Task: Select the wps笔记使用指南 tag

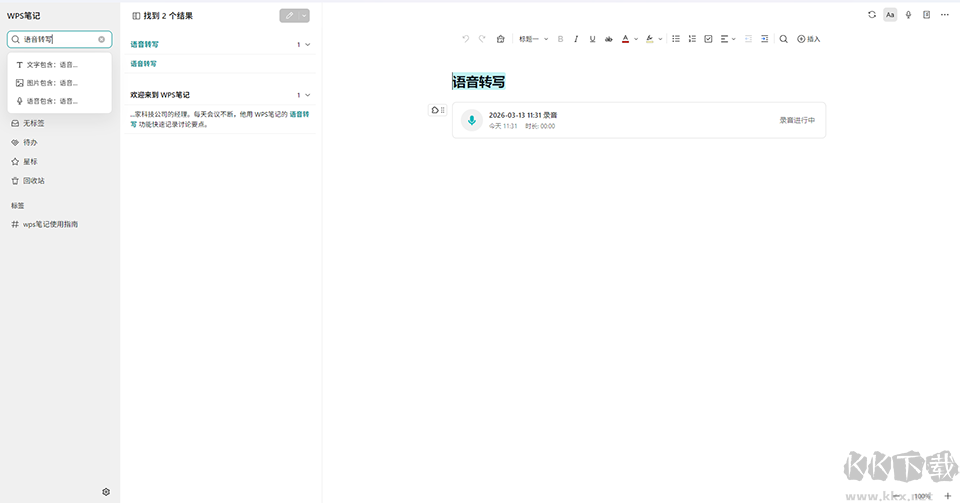Action: click(45, 224)
